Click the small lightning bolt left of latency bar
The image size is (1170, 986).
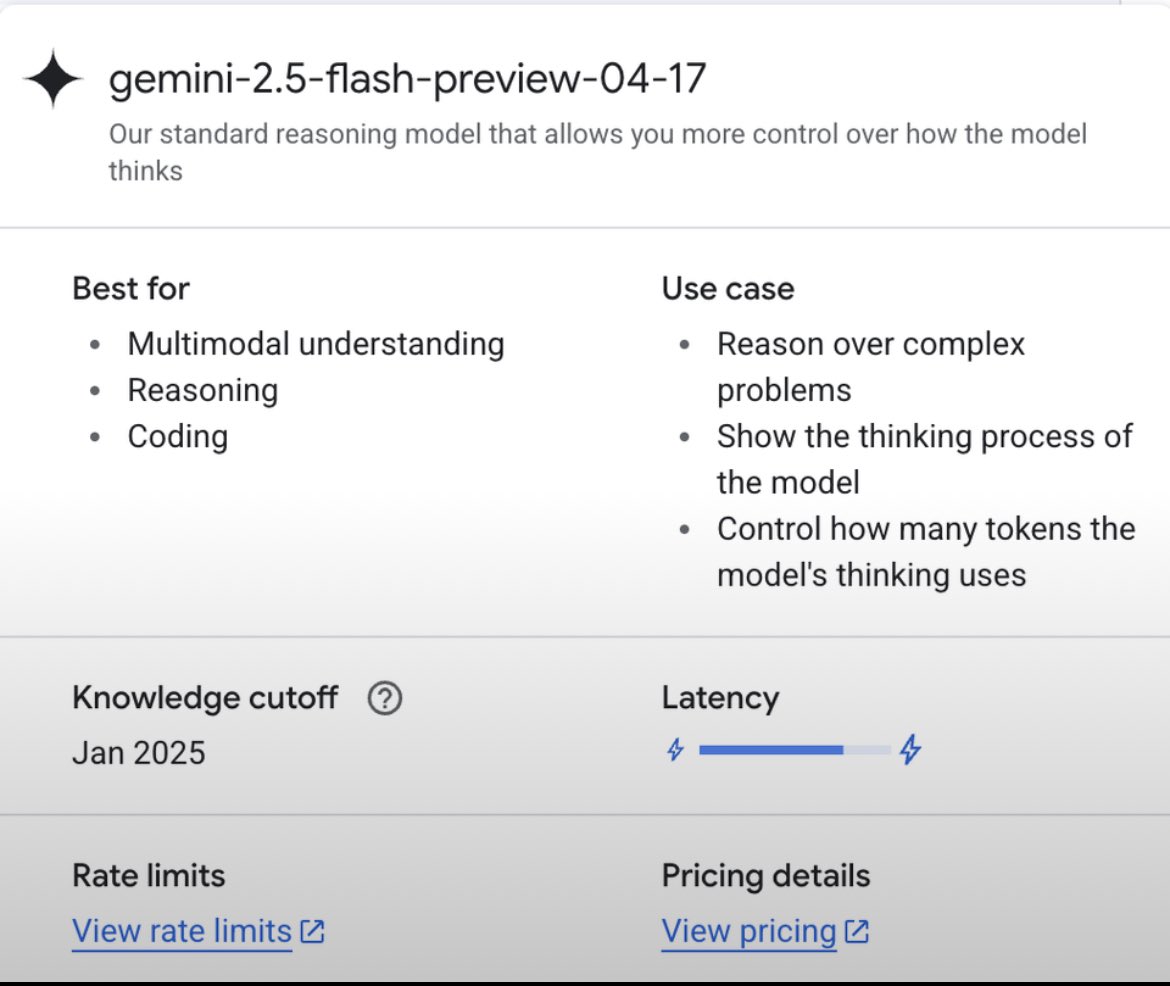click(676, 749)
